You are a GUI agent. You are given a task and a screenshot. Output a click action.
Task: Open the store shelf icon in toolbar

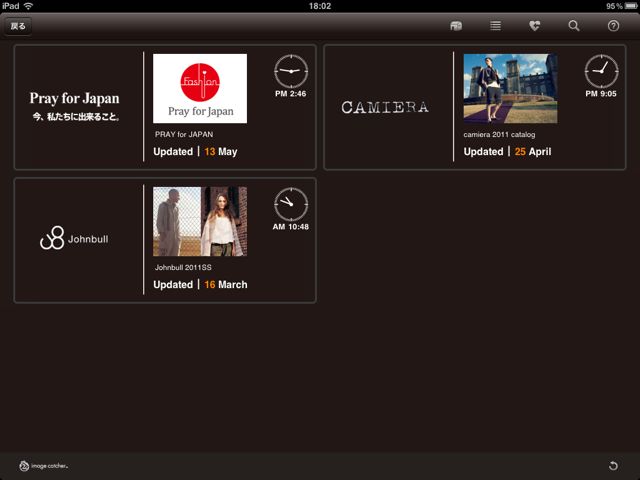[456, 26]
